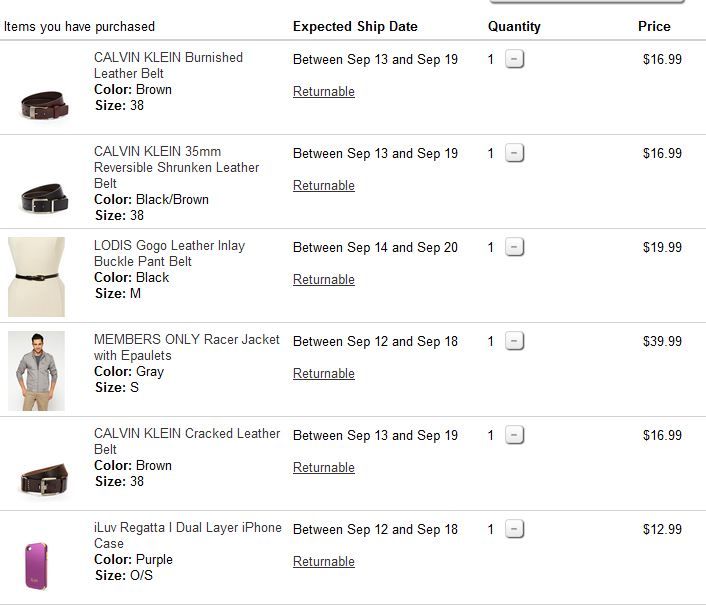706x605 pixels.
Task: Click the MEMBERS ONLY Racer Jacket title
Action: 186,347
